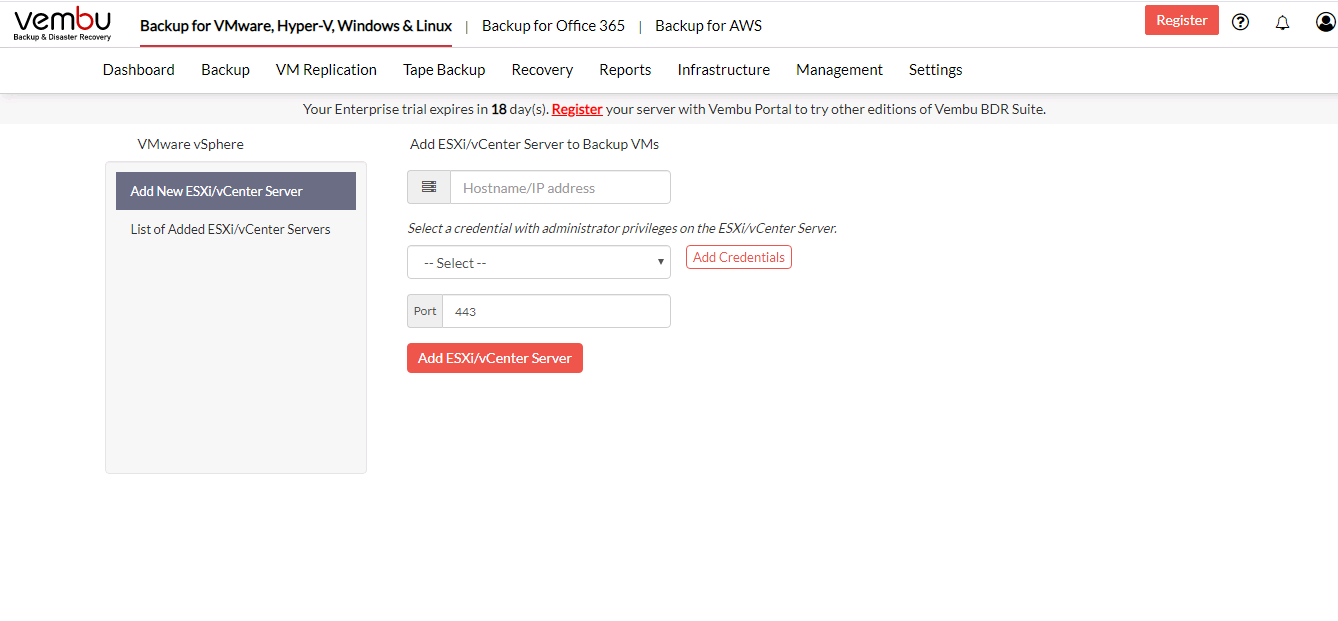This screenshot has width=1338, height=621.
Task: Click the VMware vSphere heading text
Action: (191, 144)
